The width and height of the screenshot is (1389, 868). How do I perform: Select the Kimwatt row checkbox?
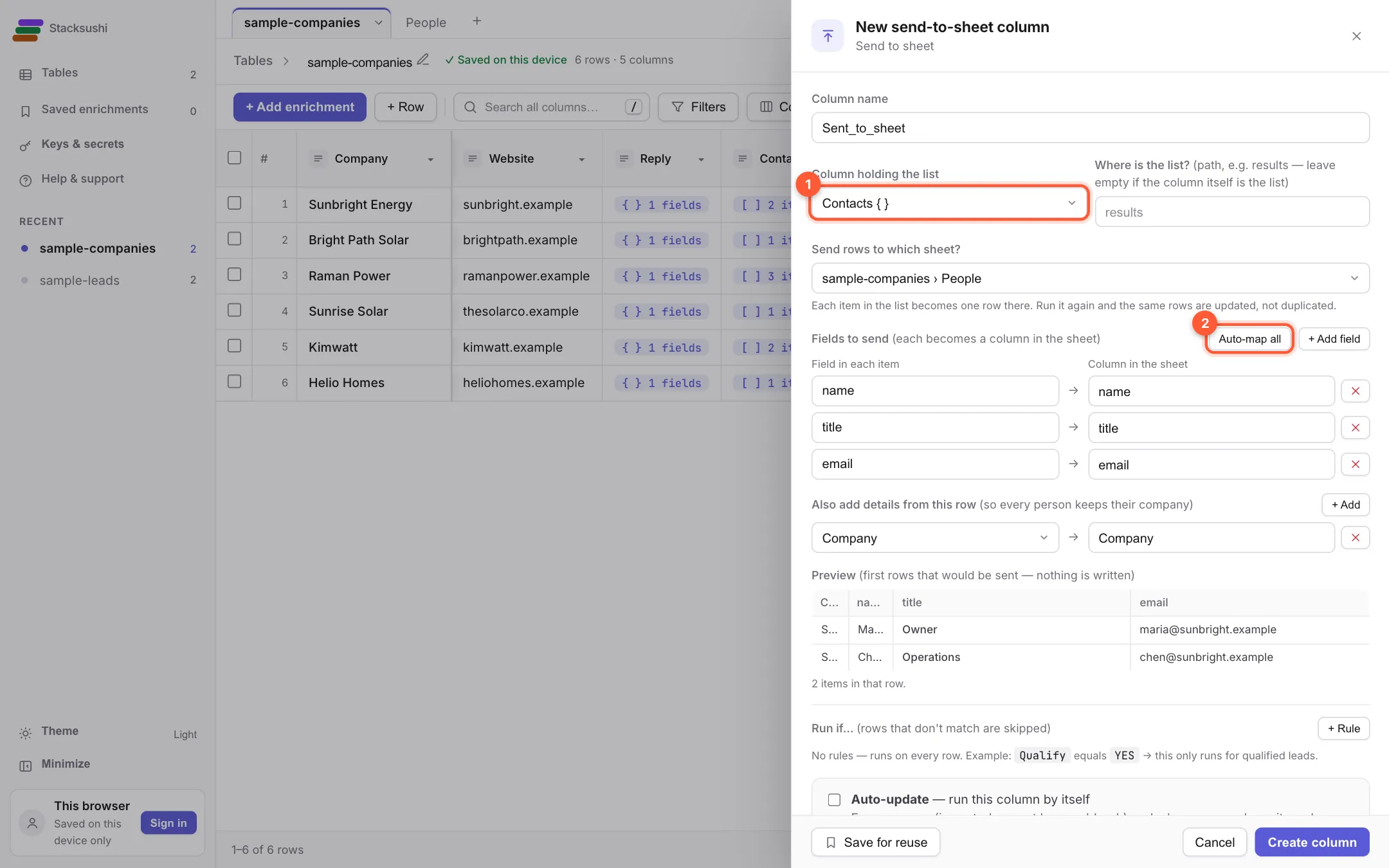click(x=234, y=346)
